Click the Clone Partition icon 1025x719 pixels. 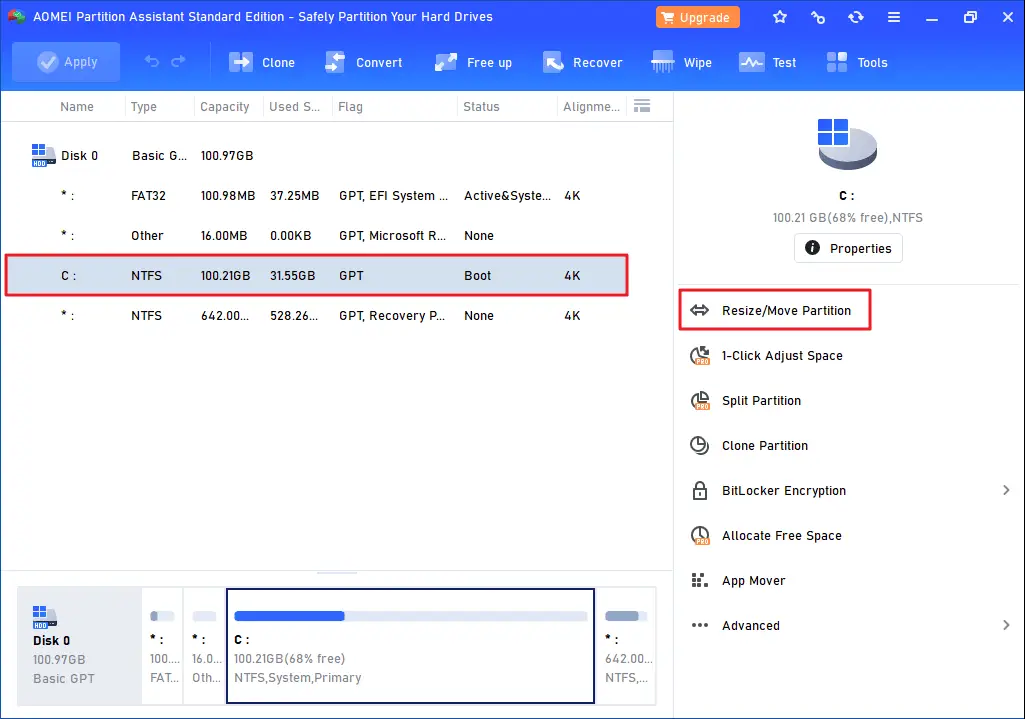point(699,445)
